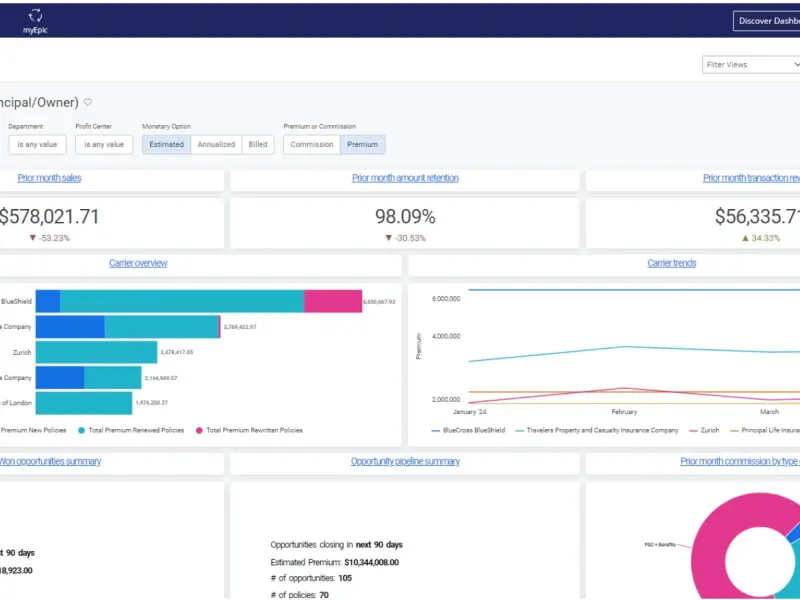Open the Carrier overview link
Viewport: 800px width, 600px height.
pos(138,263)
